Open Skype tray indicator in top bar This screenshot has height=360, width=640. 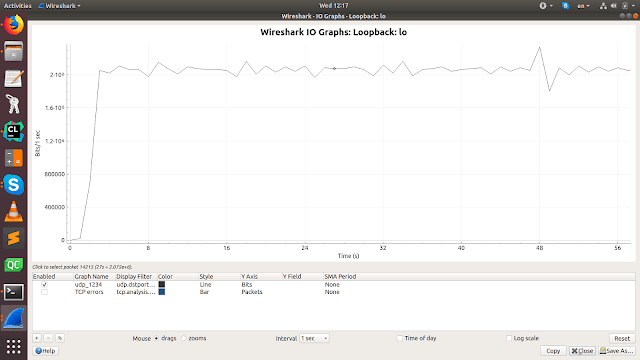click(x=565, y=6)
